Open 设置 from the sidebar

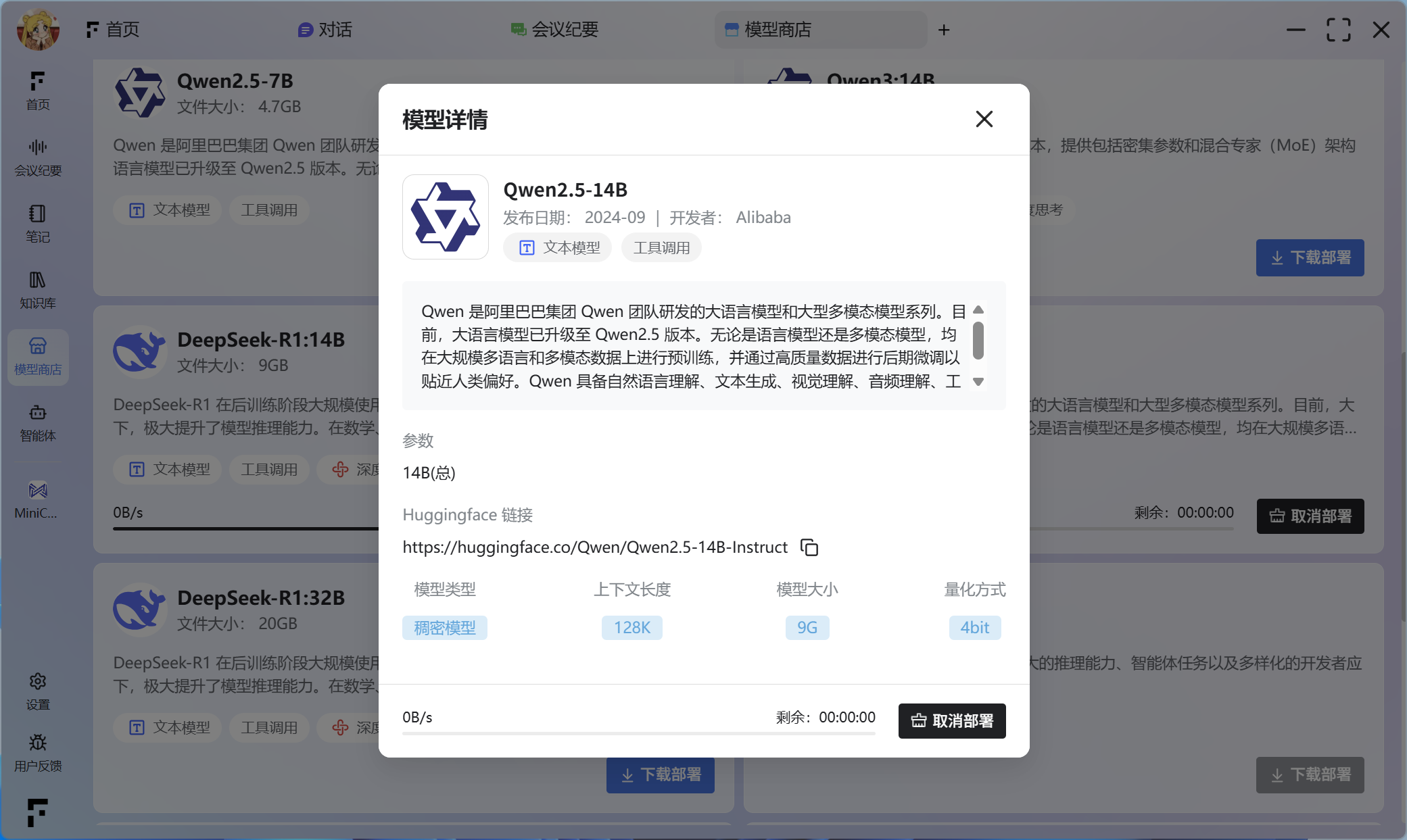[38, 691]
